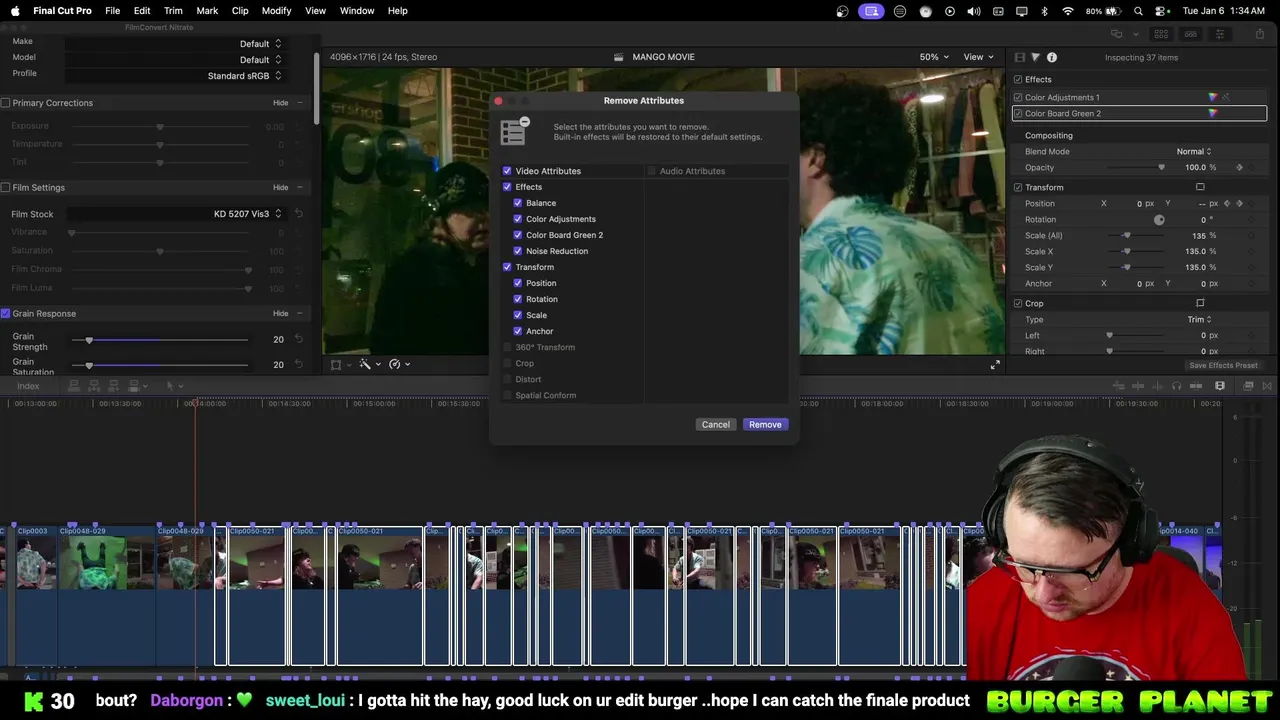This screenshot has width=1280, height=720.
Task: Toggle inspector Effects section checkbox
Action: 1018,79
